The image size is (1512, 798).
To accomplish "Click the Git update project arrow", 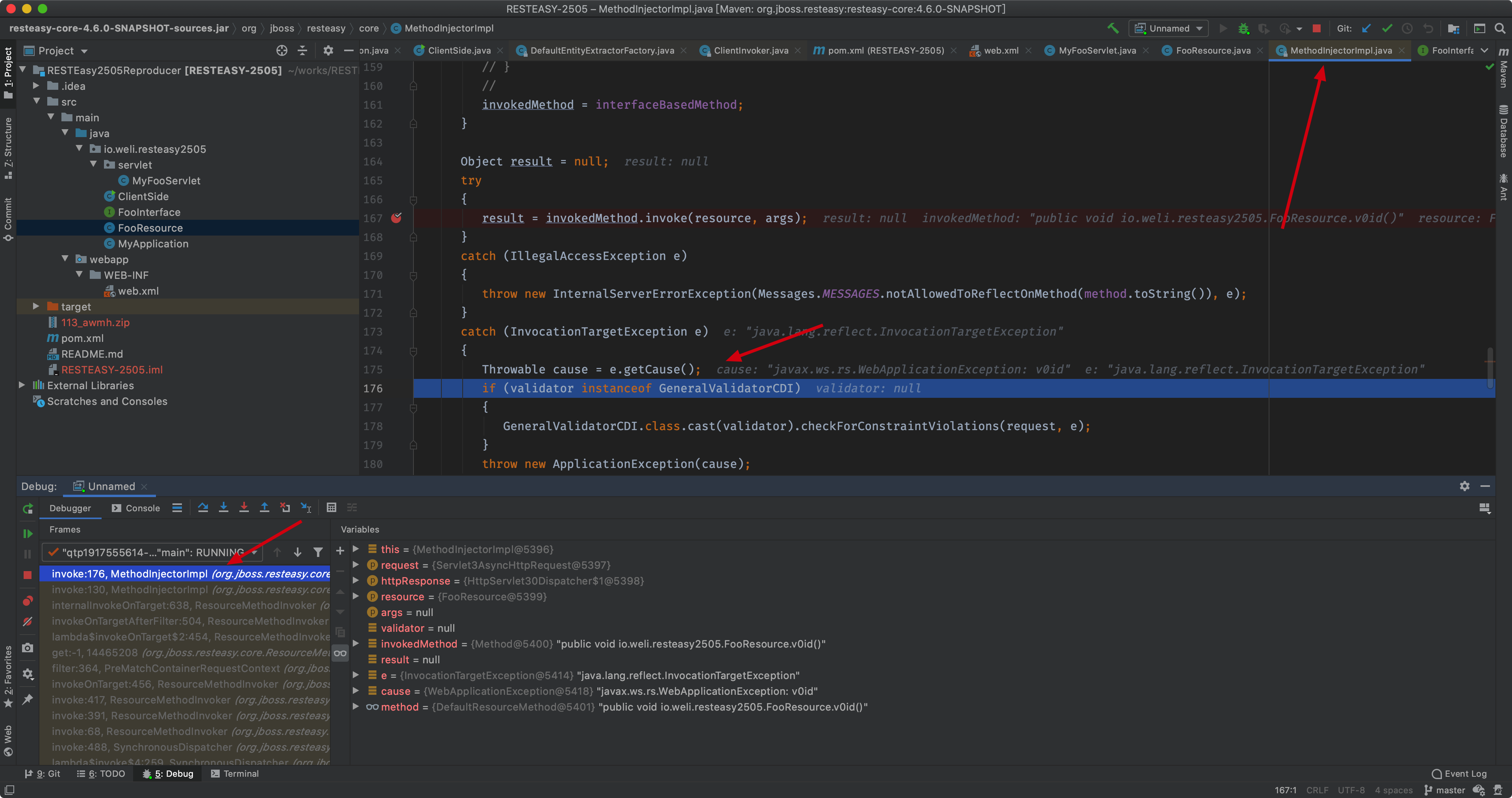I will pyautogui.click(x=1366, y=28).
